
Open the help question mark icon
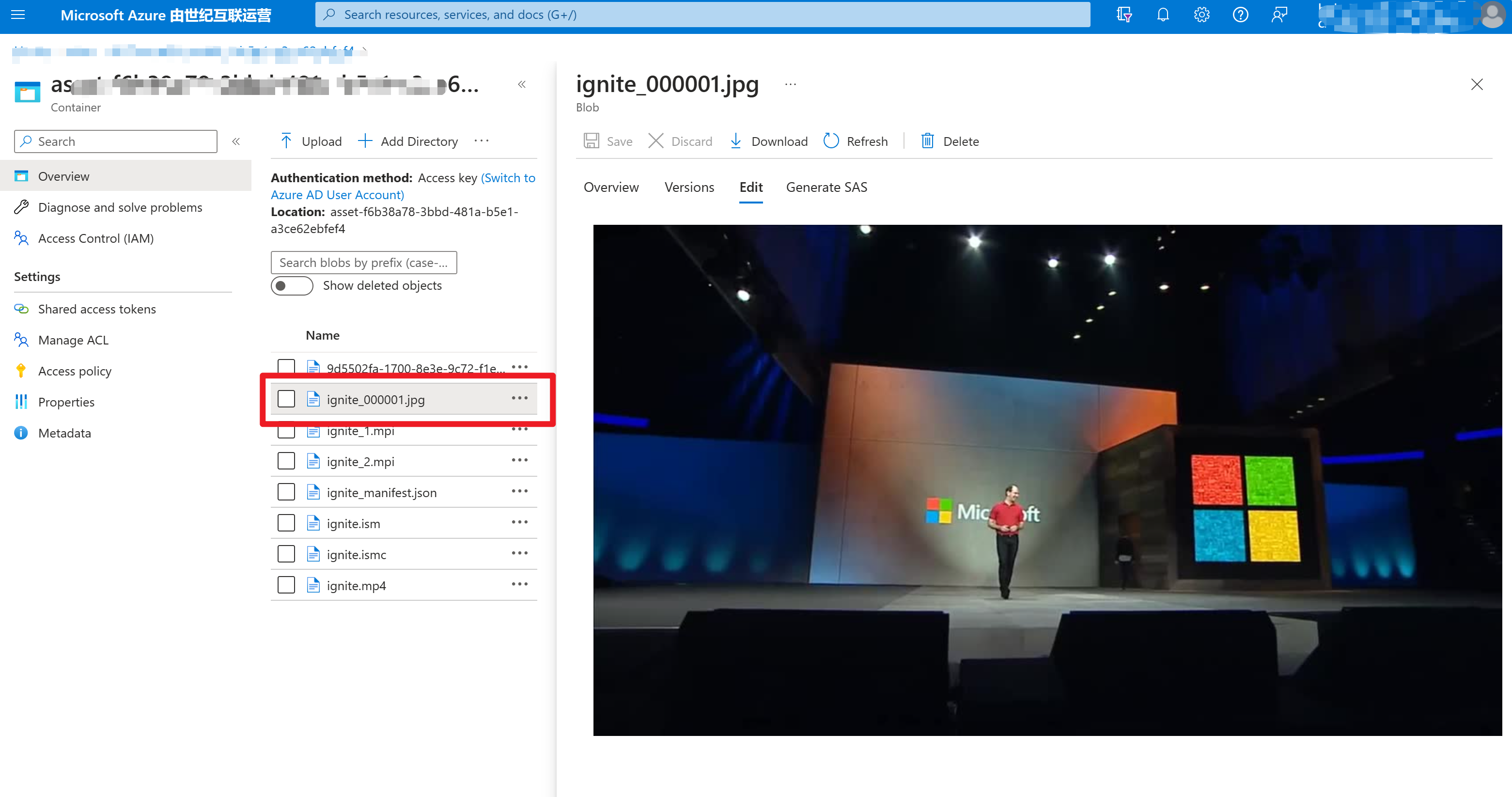click(x=1240, y=15)
